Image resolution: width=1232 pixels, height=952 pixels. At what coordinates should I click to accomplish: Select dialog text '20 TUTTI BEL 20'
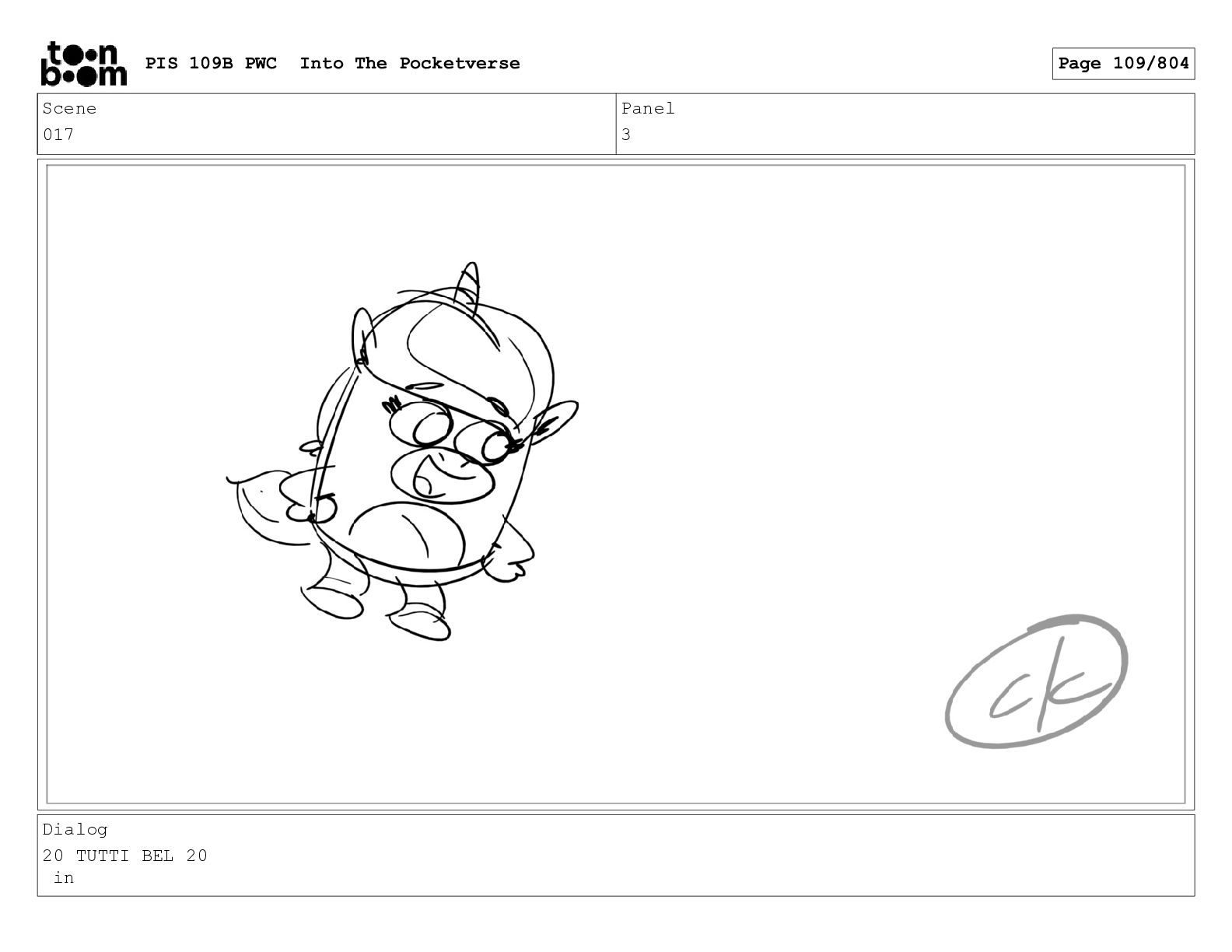tap(125, 856)
